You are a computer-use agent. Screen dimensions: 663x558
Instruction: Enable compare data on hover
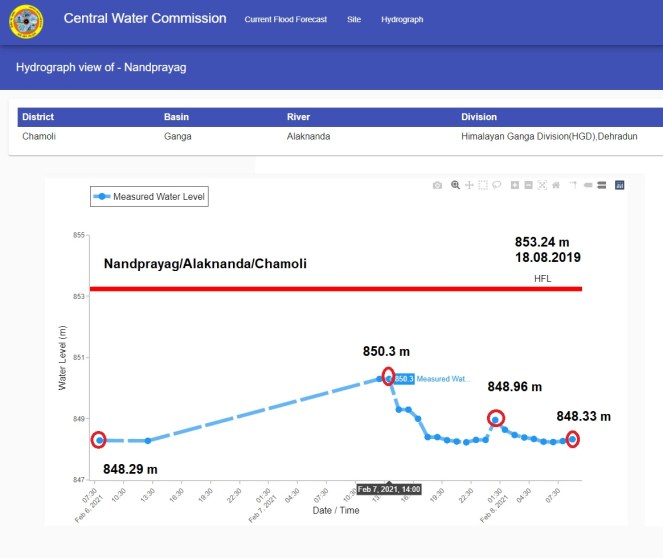point(601,185)
